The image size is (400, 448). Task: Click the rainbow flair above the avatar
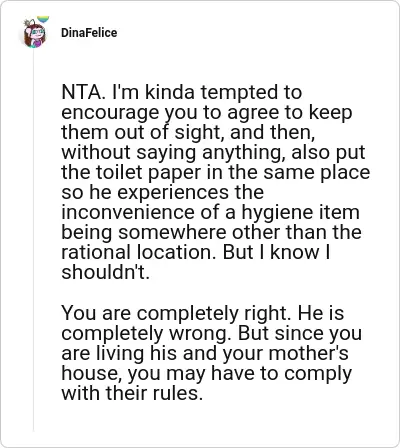(43, 19)
